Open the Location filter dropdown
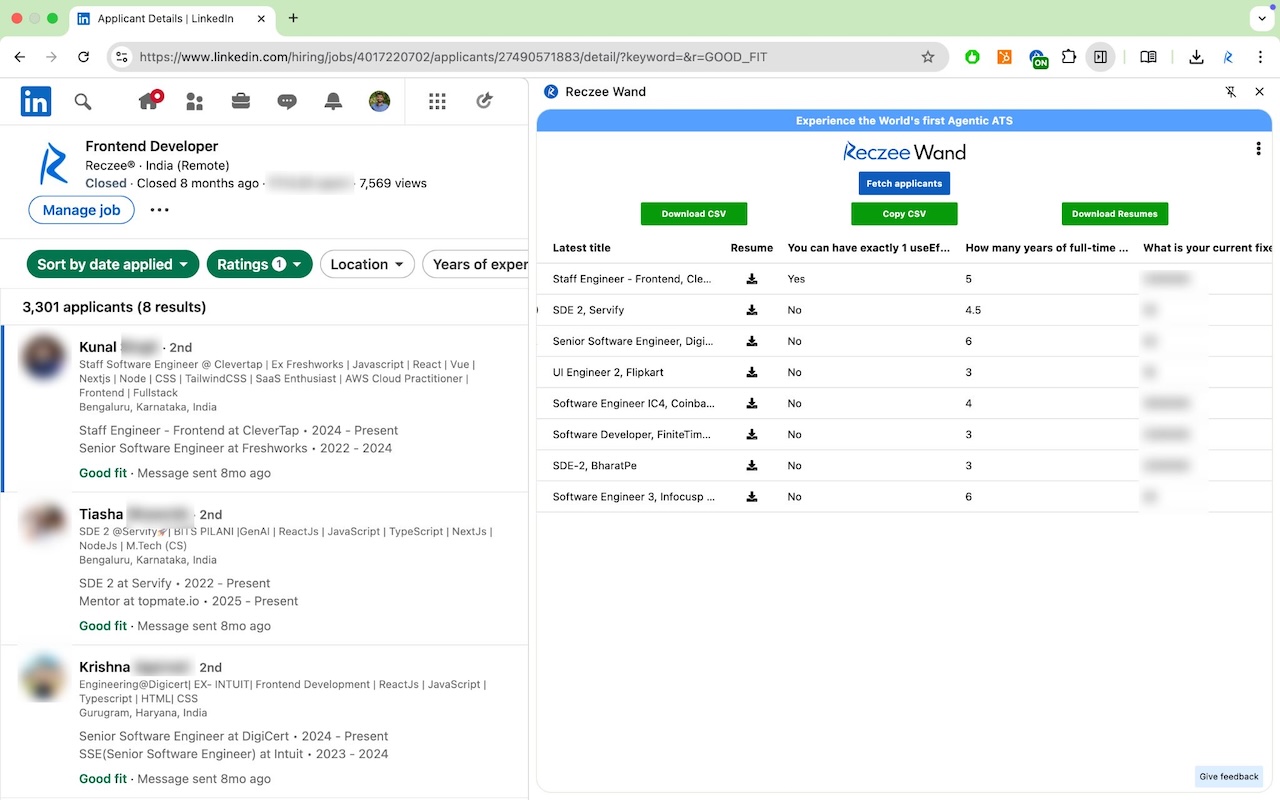This screenshot has height=800, width=1280. point(367,264)
